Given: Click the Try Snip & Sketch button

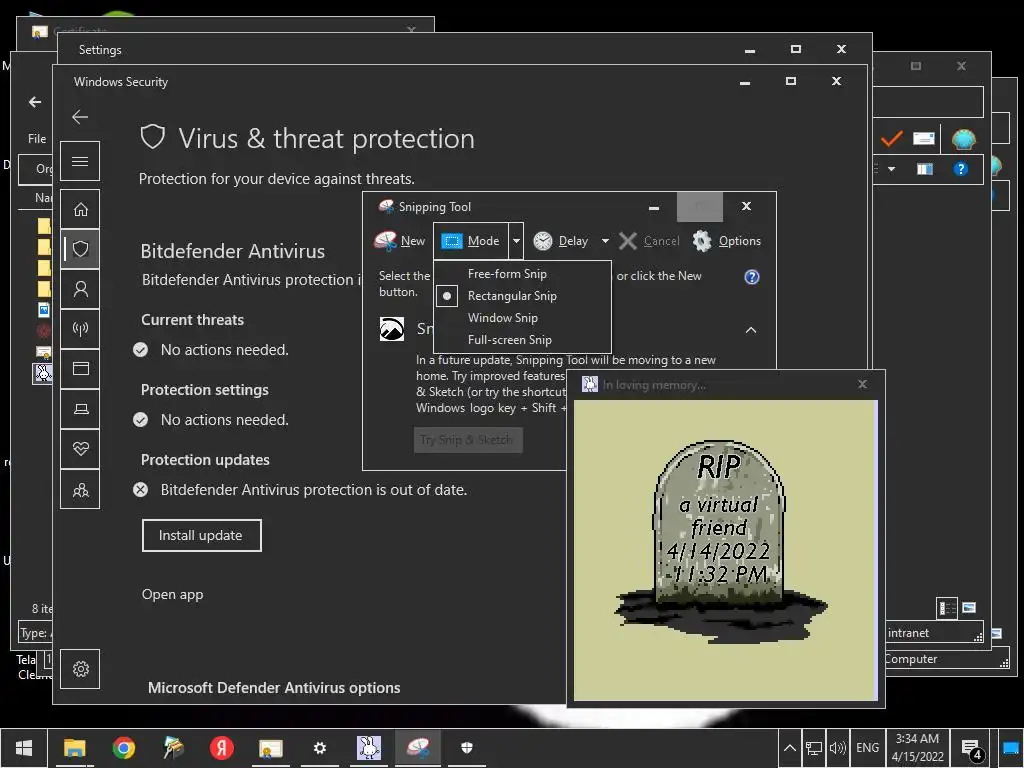Looking at the screenshot, I should tap(468, 440).
